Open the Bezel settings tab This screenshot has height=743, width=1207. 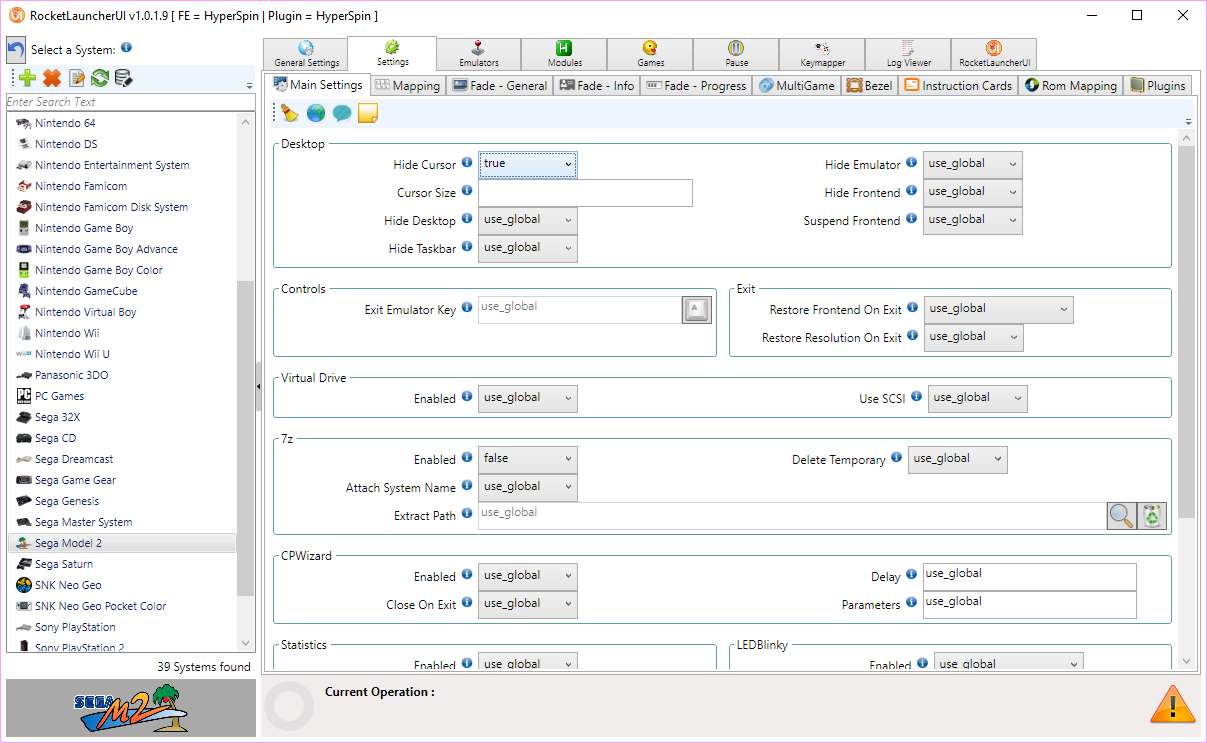(869, 86)
